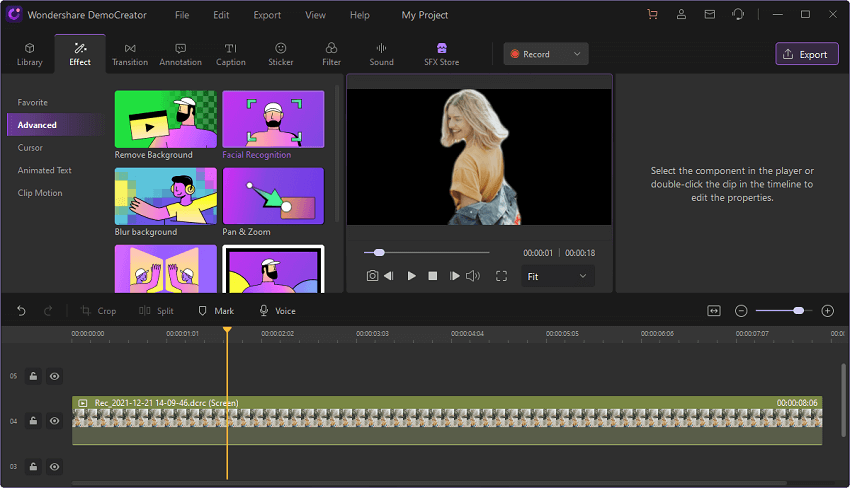
Task: Click the zoom in plus icon
Action: coord(827,311)
